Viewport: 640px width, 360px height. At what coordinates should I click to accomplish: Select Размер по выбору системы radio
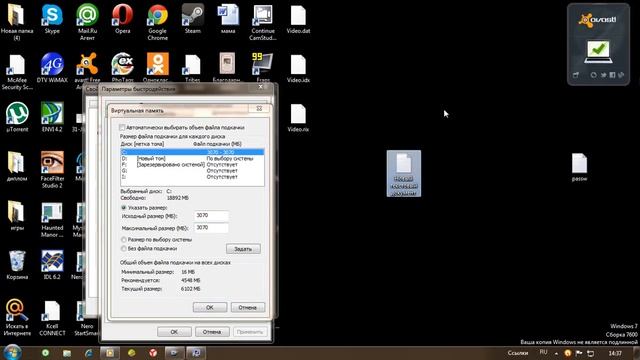tap(124, 240)
